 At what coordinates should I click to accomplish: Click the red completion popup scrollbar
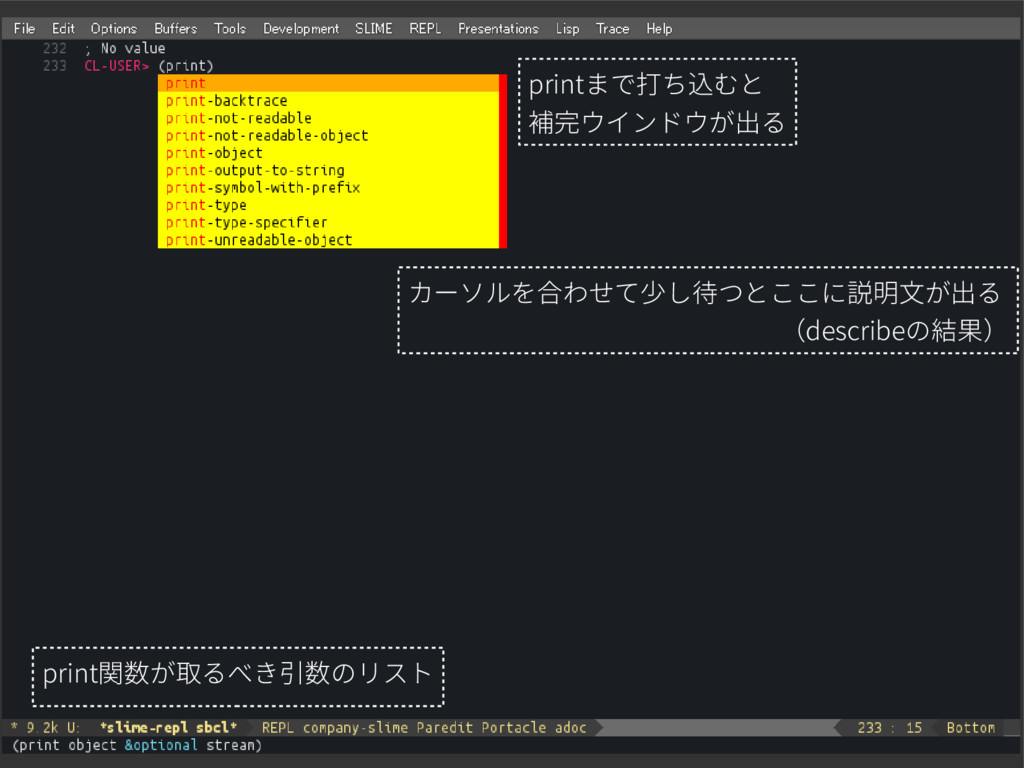click(503, 161)
